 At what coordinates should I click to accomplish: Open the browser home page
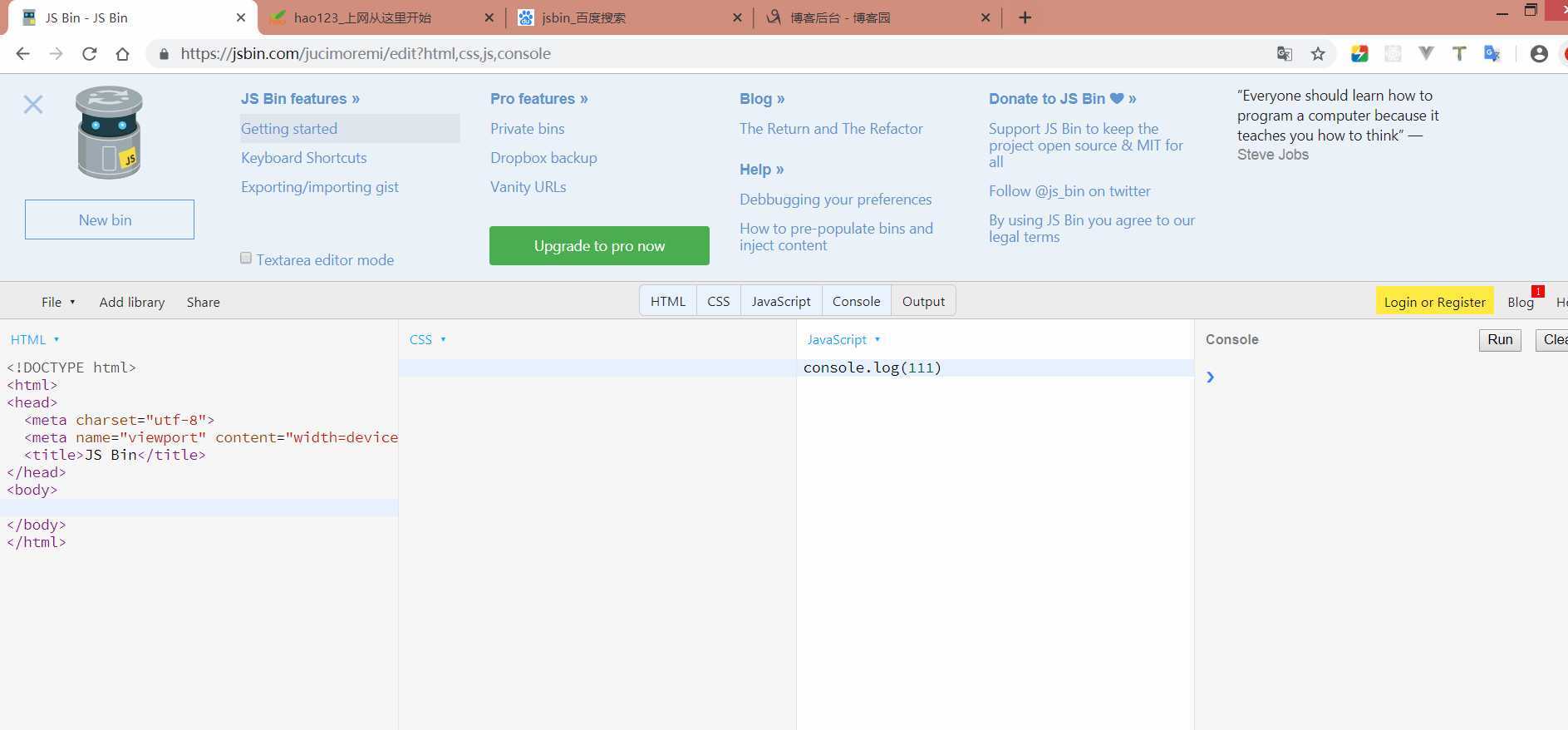pos(122,54)
